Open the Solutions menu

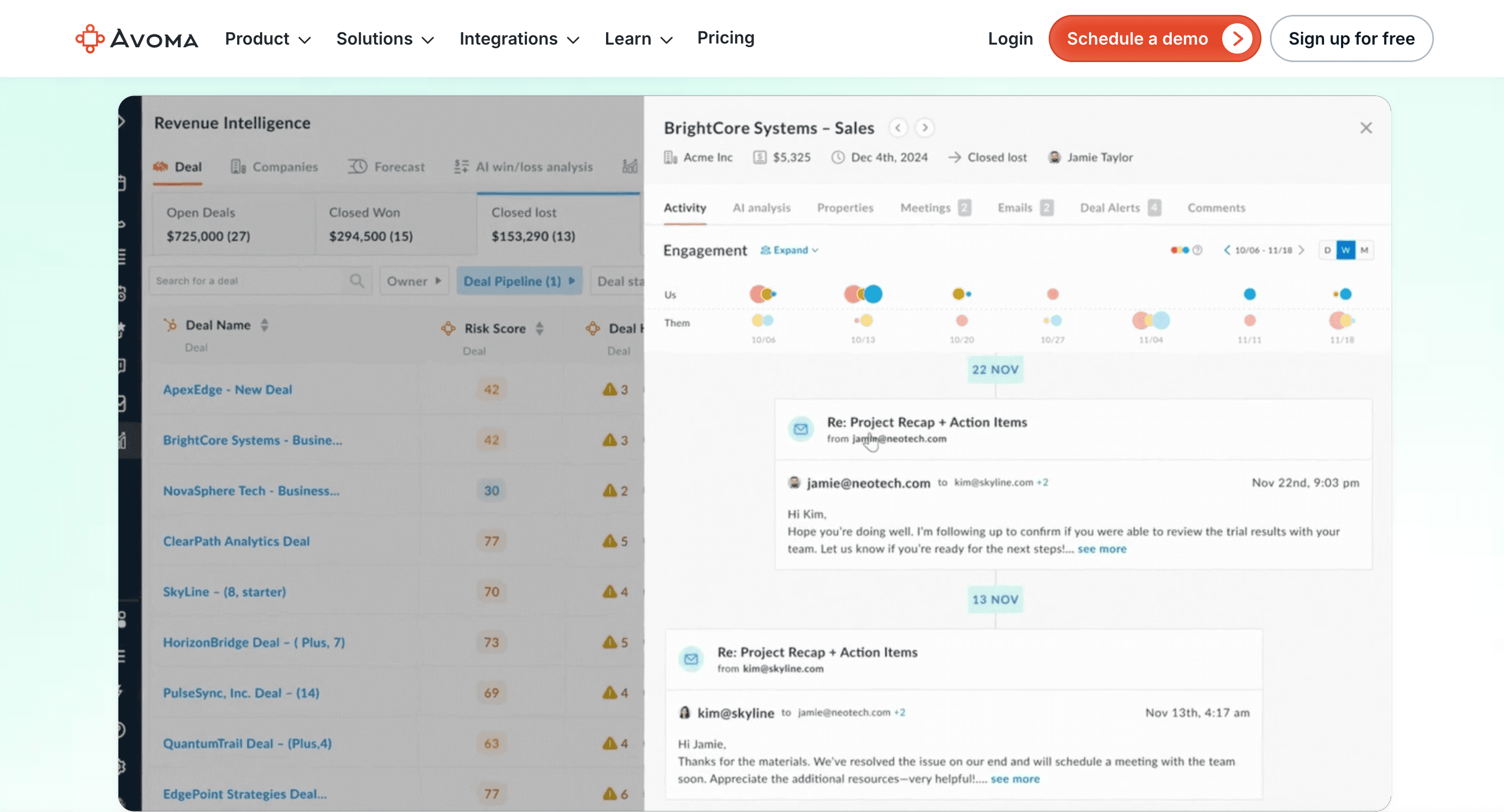(385, 39)
